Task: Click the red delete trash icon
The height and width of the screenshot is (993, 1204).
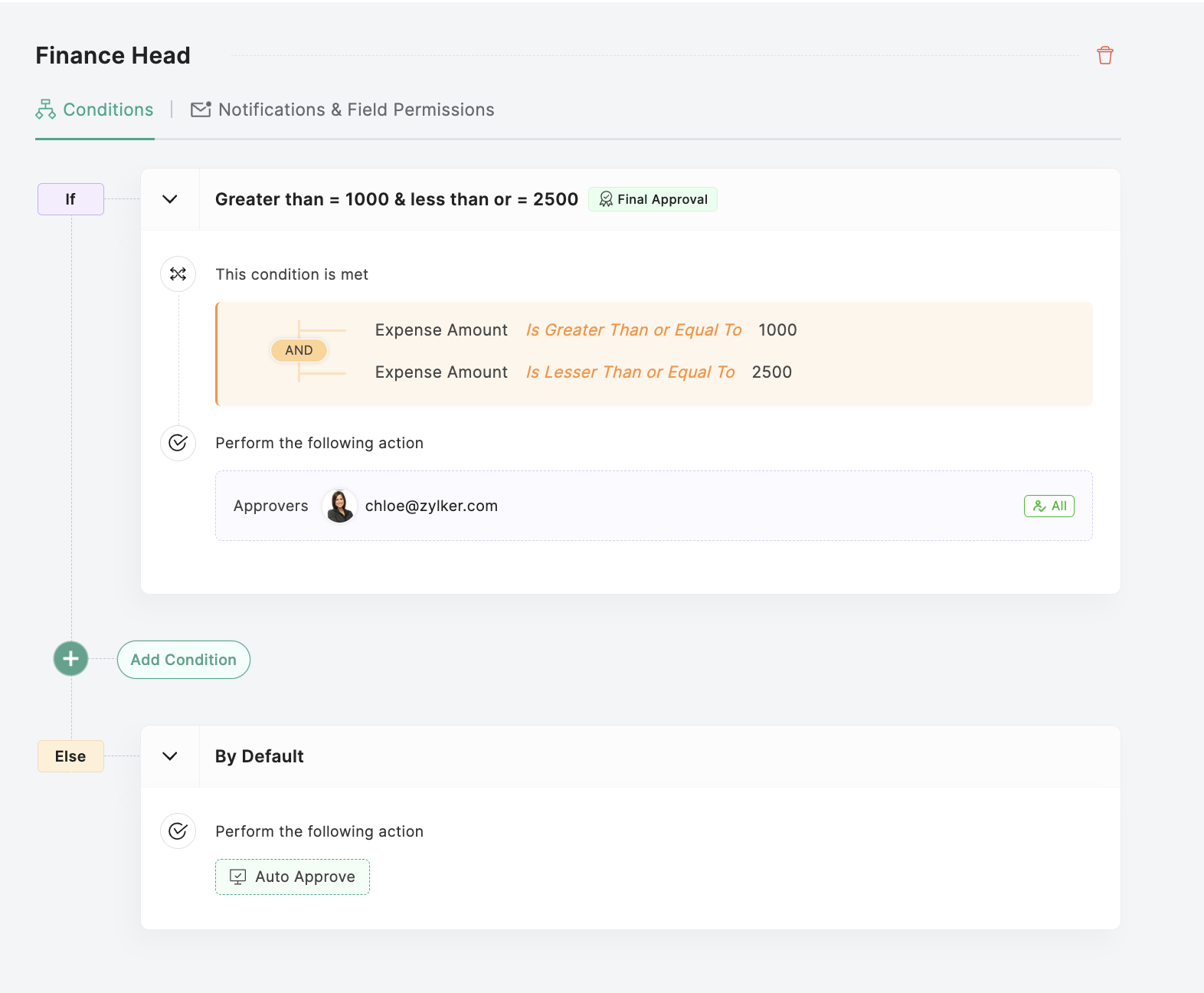Action: [x=1104, y=55]
